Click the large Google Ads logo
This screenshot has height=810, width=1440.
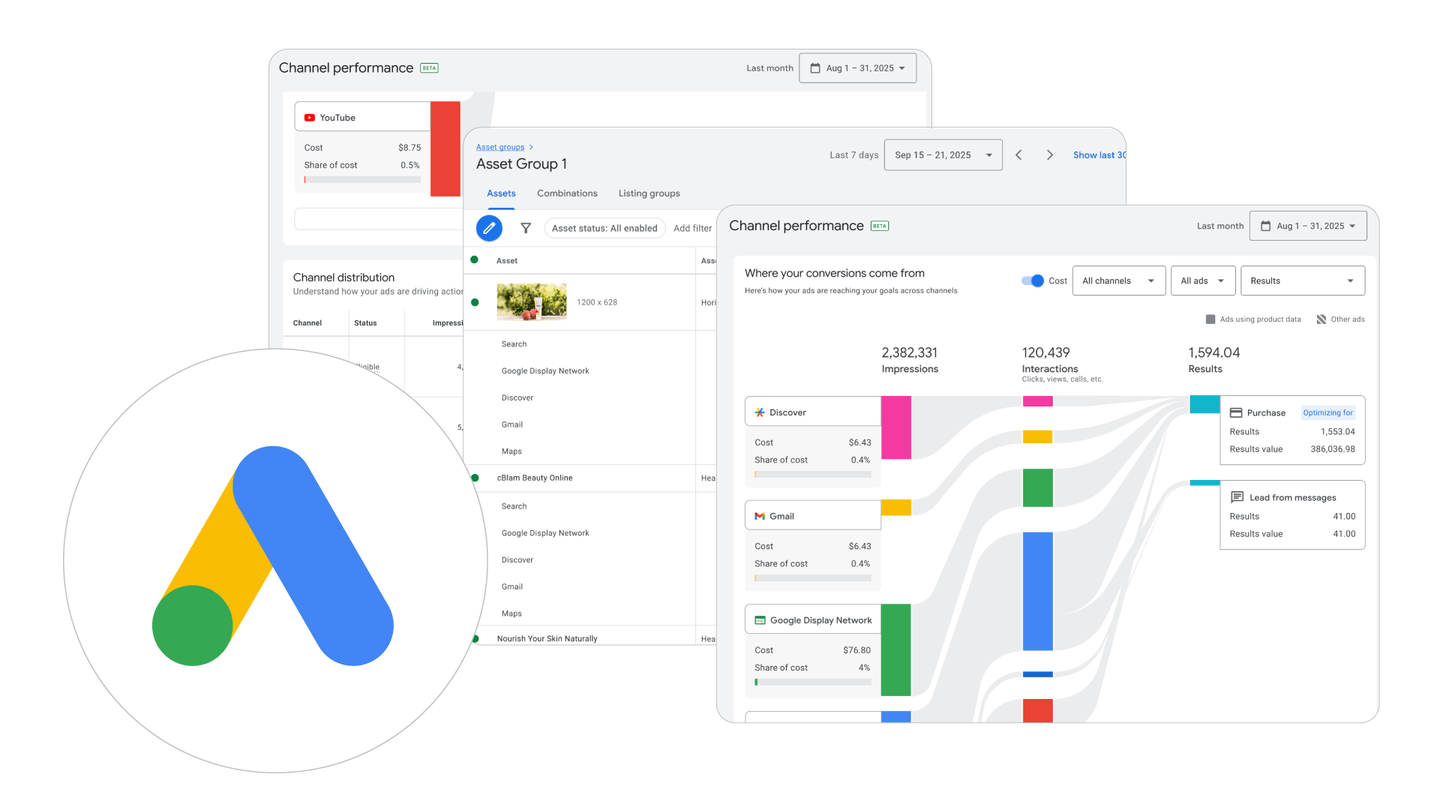273,560
